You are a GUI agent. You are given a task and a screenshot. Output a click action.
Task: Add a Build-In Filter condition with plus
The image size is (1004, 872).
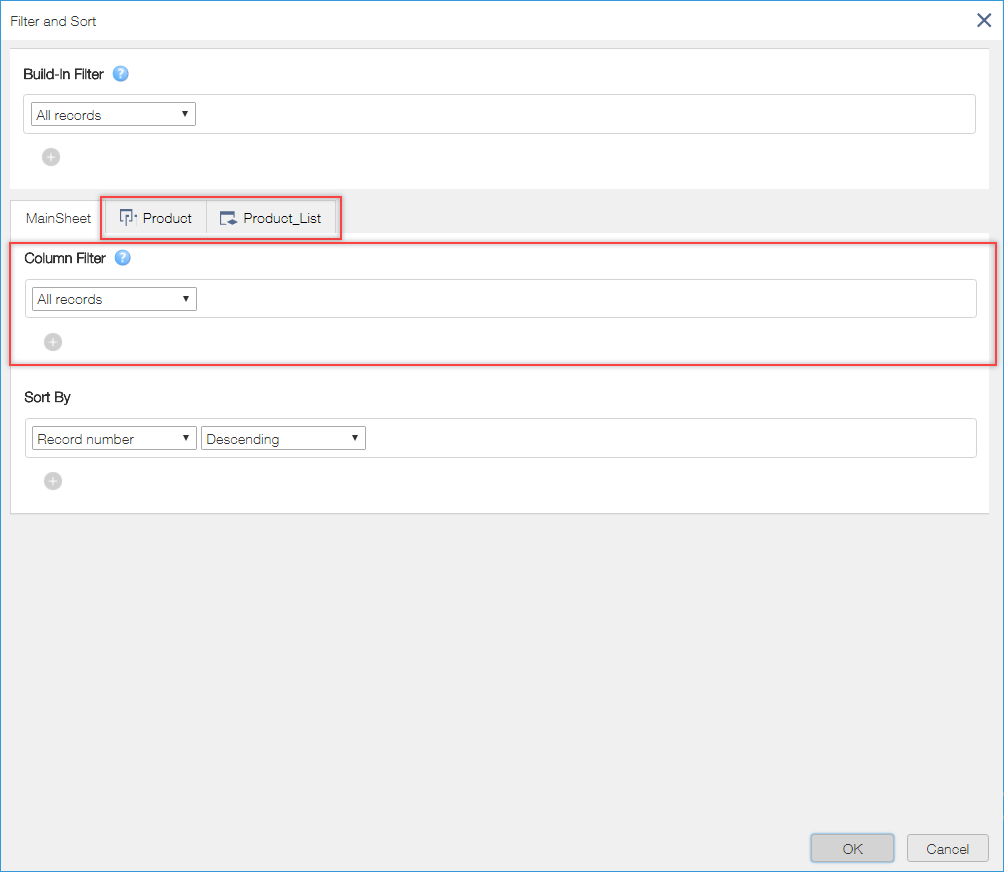51,157
